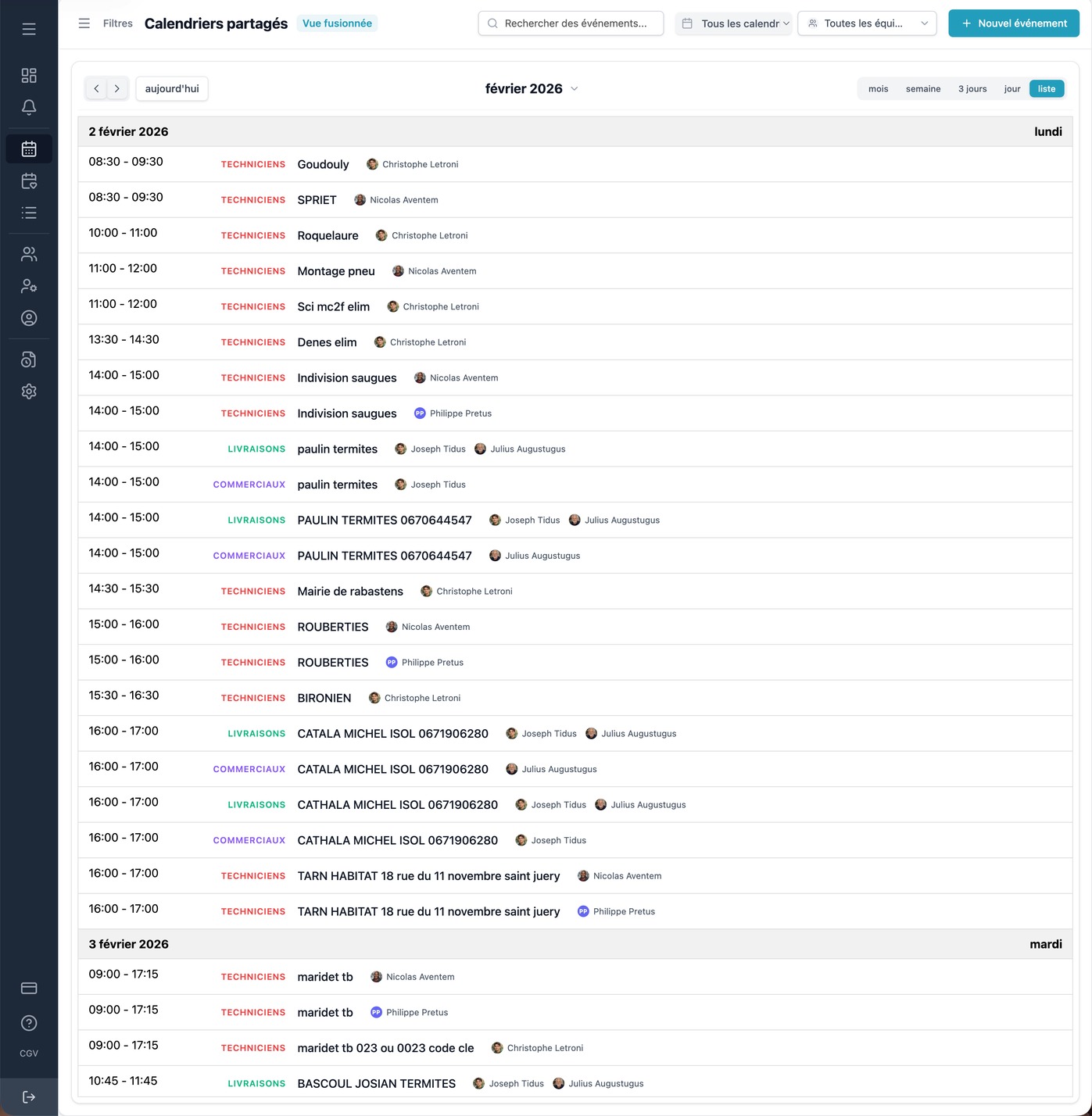Viewport: 1092px width, 1116px height.
Task: Open the Tous les calendriers dropdown
Action: tap(733, 23)
